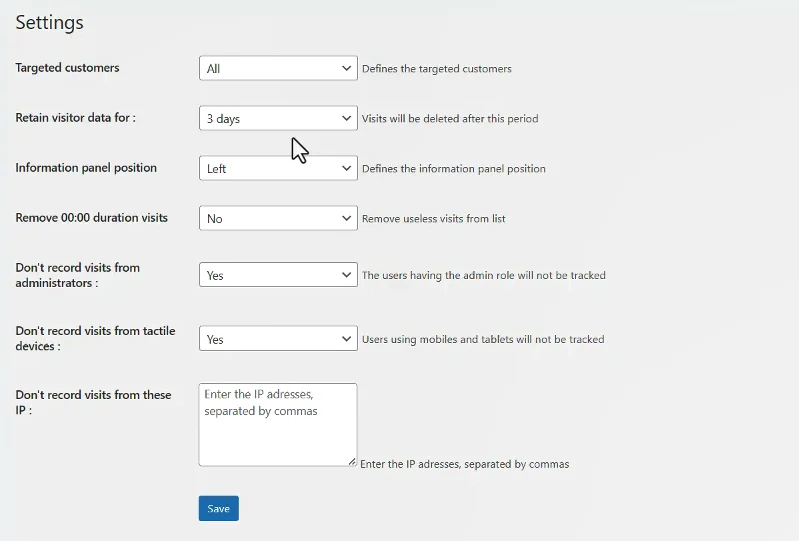Change the administrators tracking dropdown set to Yes
The width and height of the screenshot is (799, 541).
[x=278, y=275]
